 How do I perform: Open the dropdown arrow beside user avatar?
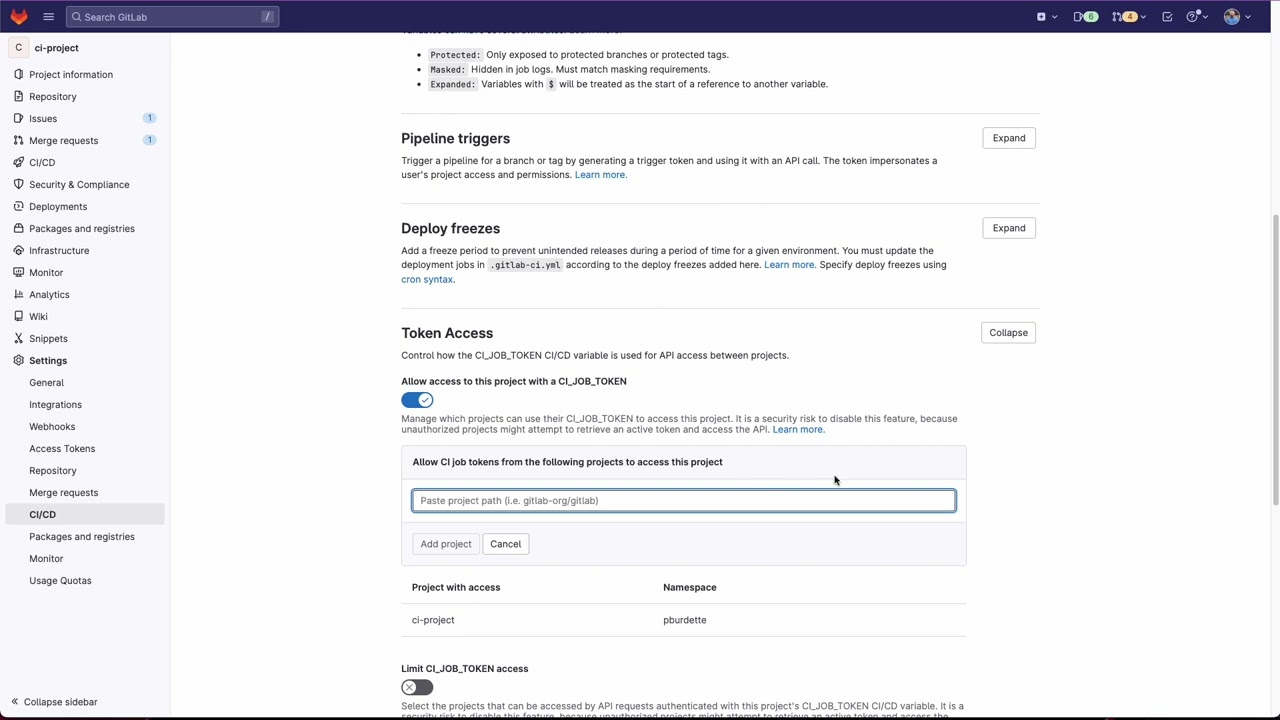click(1248, 17)
